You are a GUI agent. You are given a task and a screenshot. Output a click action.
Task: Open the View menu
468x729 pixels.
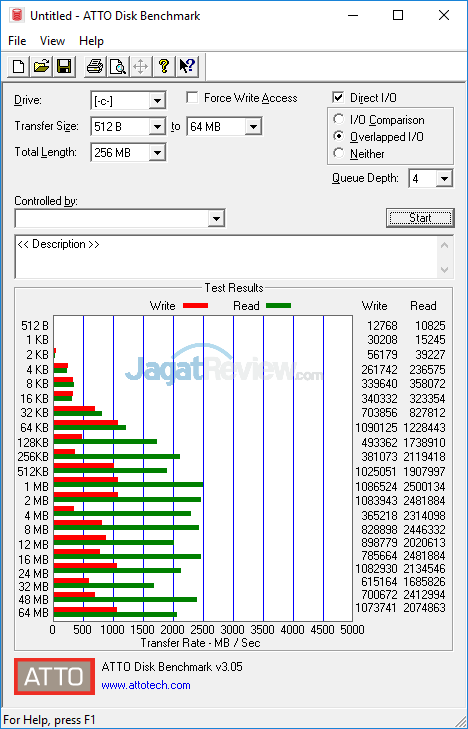(x=52, y=41)
